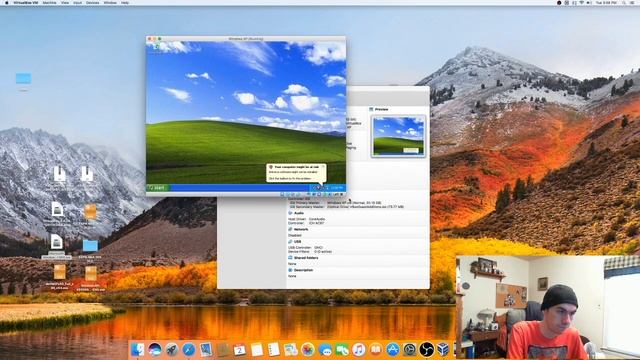The image size is (640, 360).
Task: Open Mail stamp icon in Dock
Action: [206, 349]
